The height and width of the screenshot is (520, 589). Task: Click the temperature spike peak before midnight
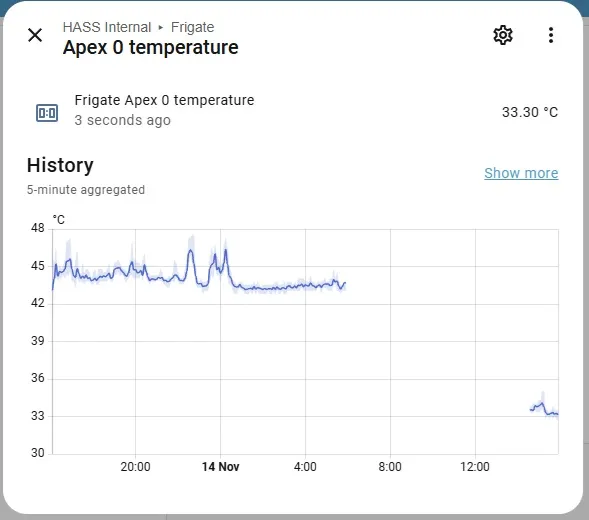(x=190, y=251)
